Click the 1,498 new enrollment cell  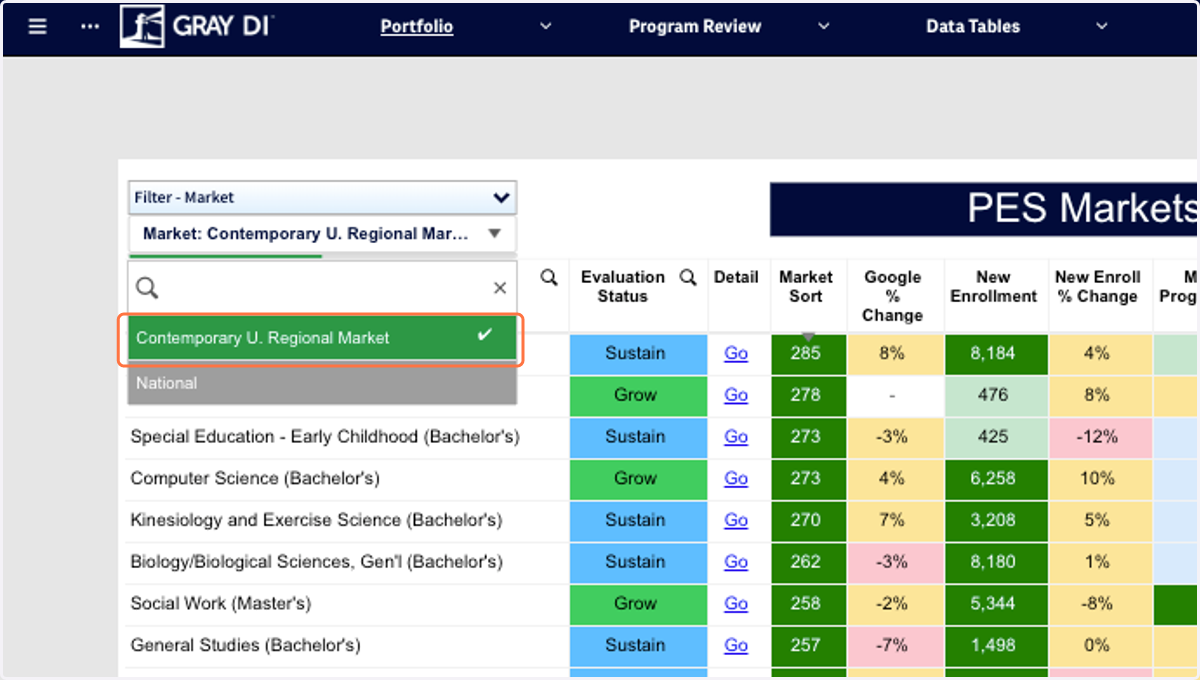[x=994, y=646]
